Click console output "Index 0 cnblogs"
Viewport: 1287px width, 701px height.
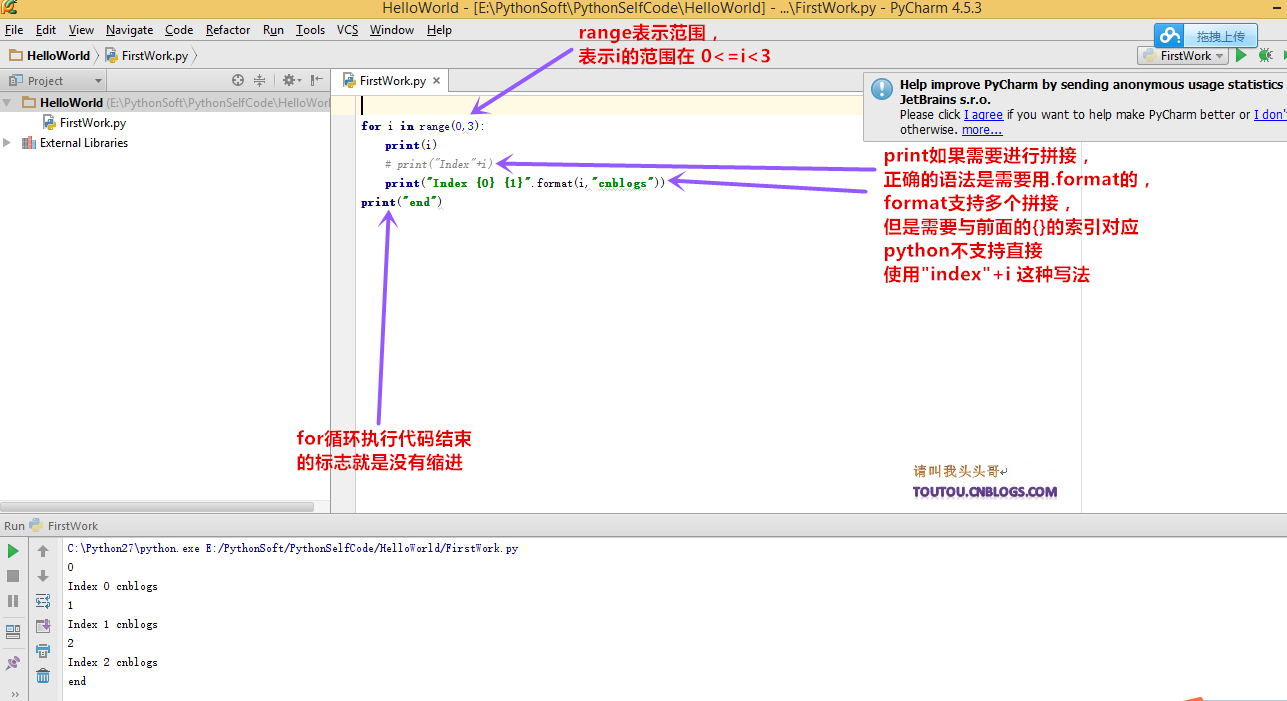[113, 586]
